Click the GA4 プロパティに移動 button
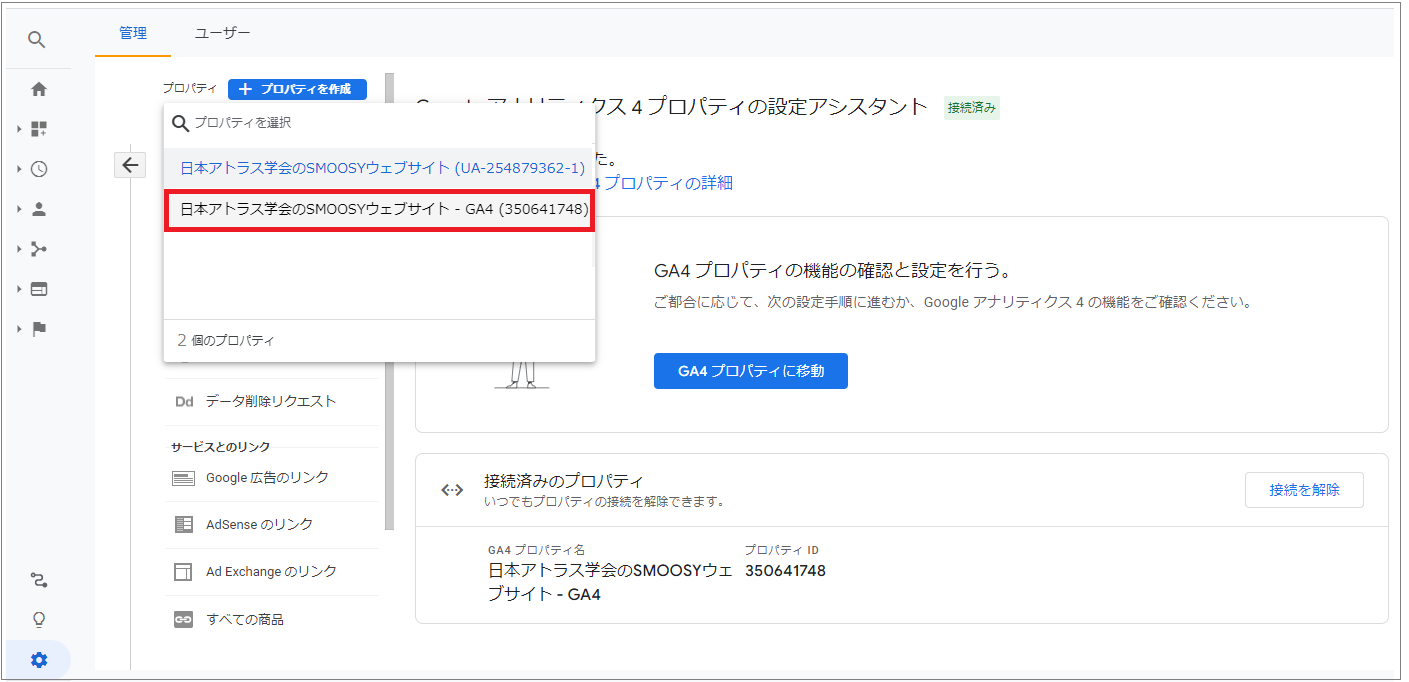 pyautogui.click(x=751, y=371)
